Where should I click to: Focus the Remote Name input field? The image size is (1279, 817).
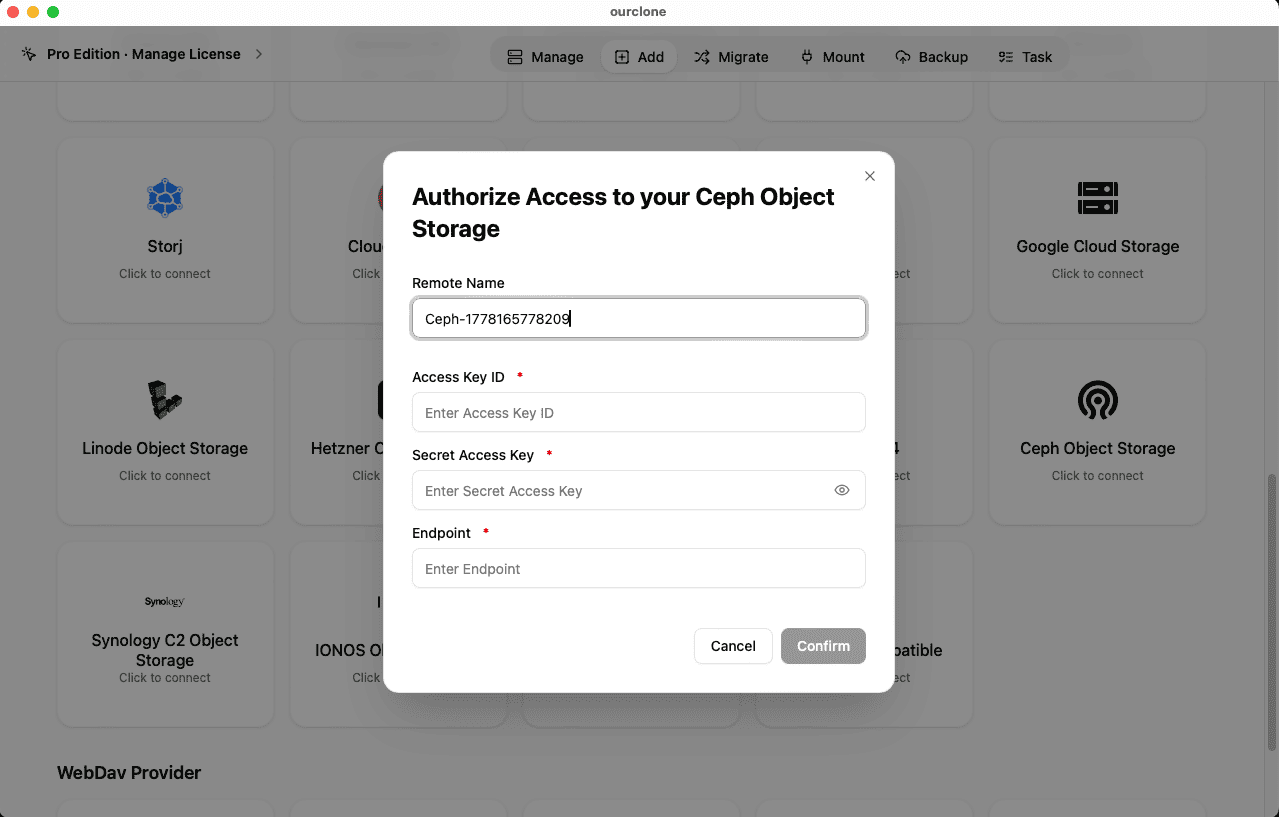pyautogui.click(x=639, y=318)
